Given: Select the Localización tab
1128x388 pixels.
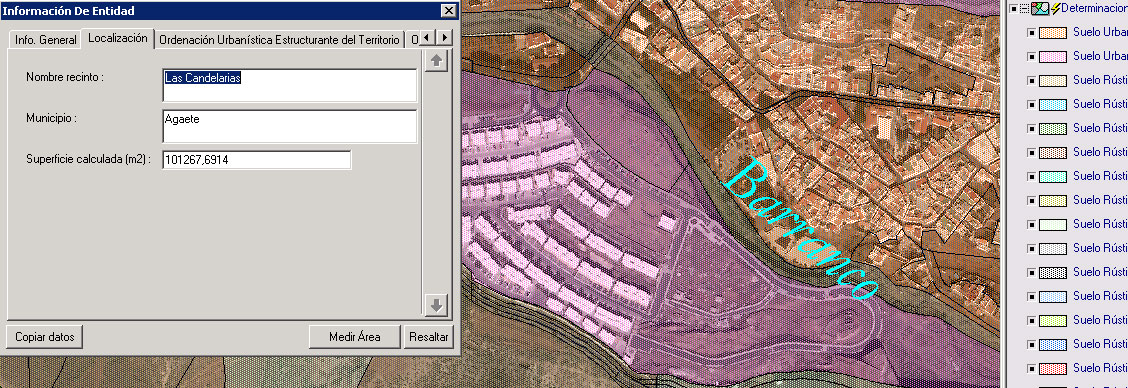Looking at the screenshot, I should [117, 39].
